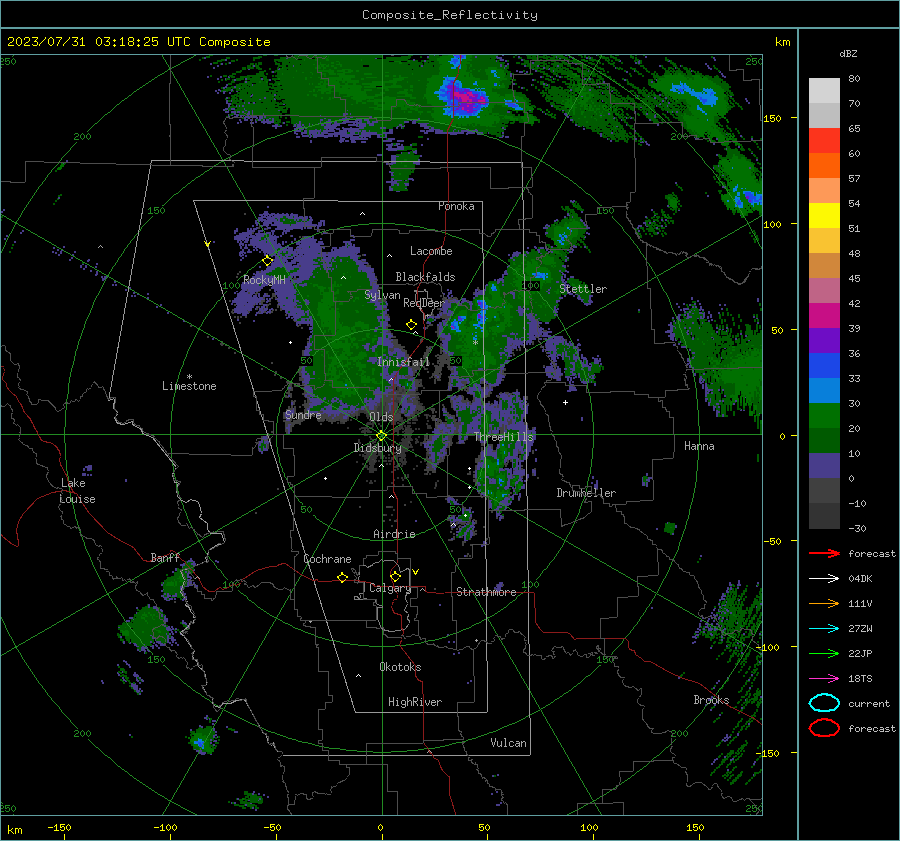900x841 pixels.
Task: Pick the slate-purple 0-10 dBZ swatch
Action: pyautogui.click(x=824, y=466)
